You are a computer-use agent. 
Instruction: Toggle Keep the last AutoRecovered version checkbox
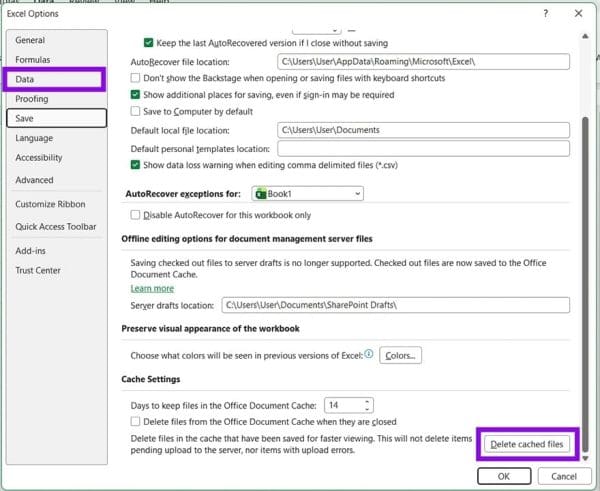click(x=148, y=42)
